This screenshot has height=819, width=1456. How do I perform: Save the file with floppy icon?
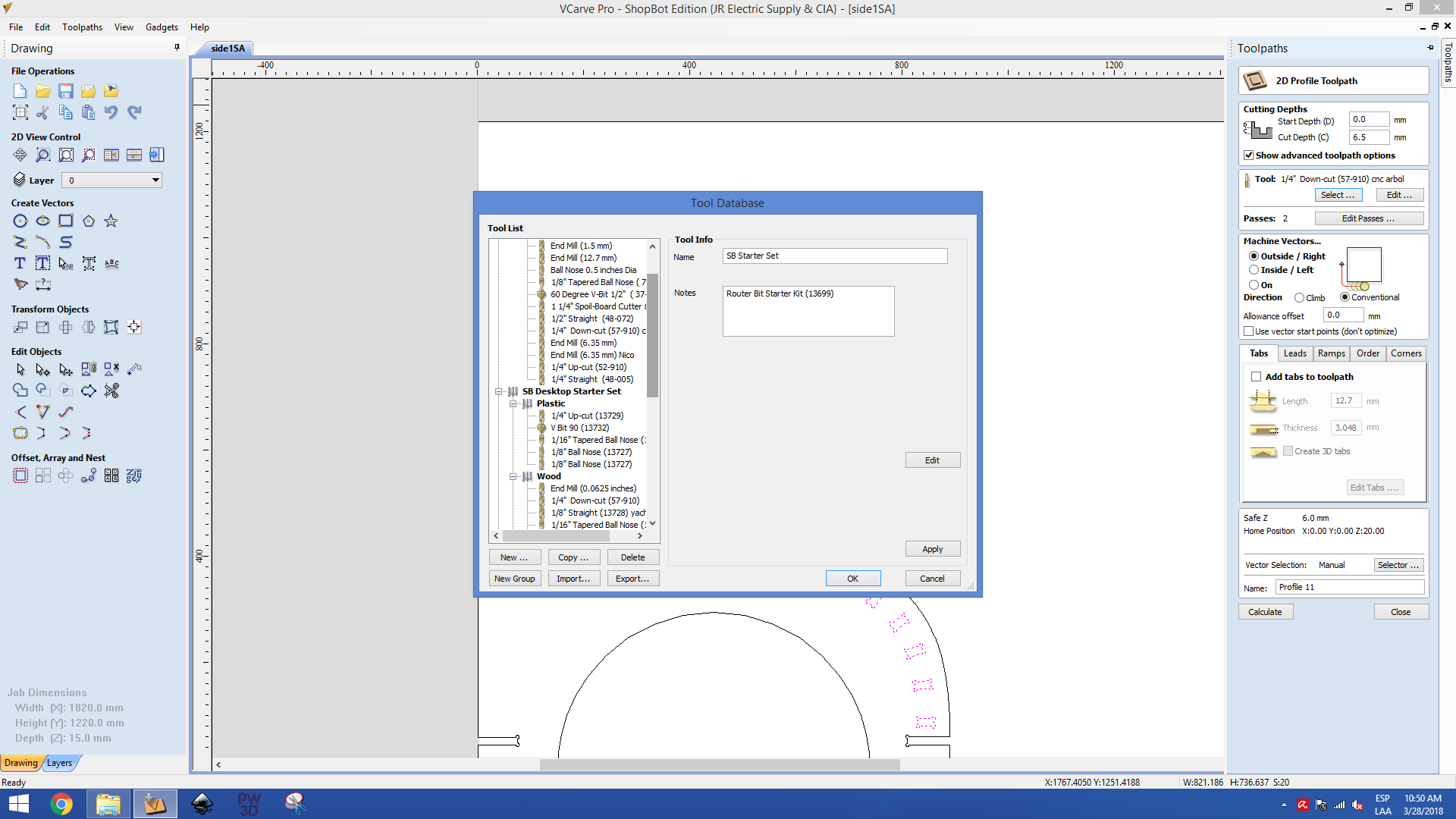click(66, 91)
